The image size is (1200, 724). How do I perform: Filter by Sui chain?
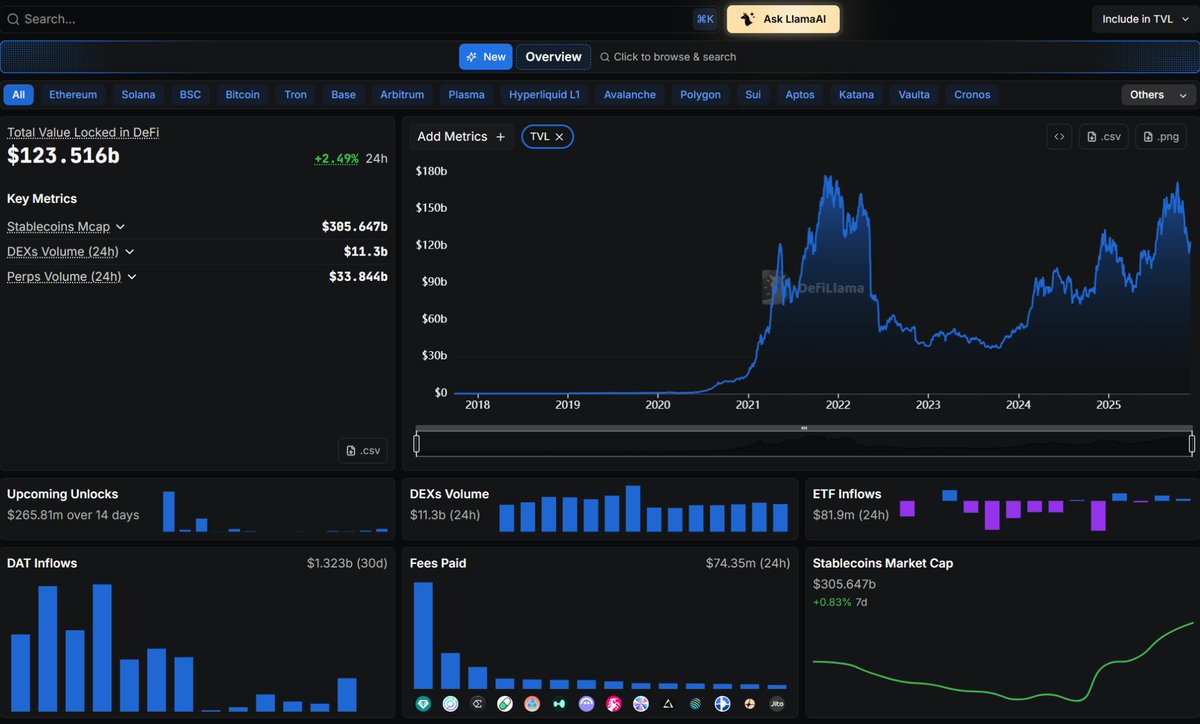(x=753, y=95)
